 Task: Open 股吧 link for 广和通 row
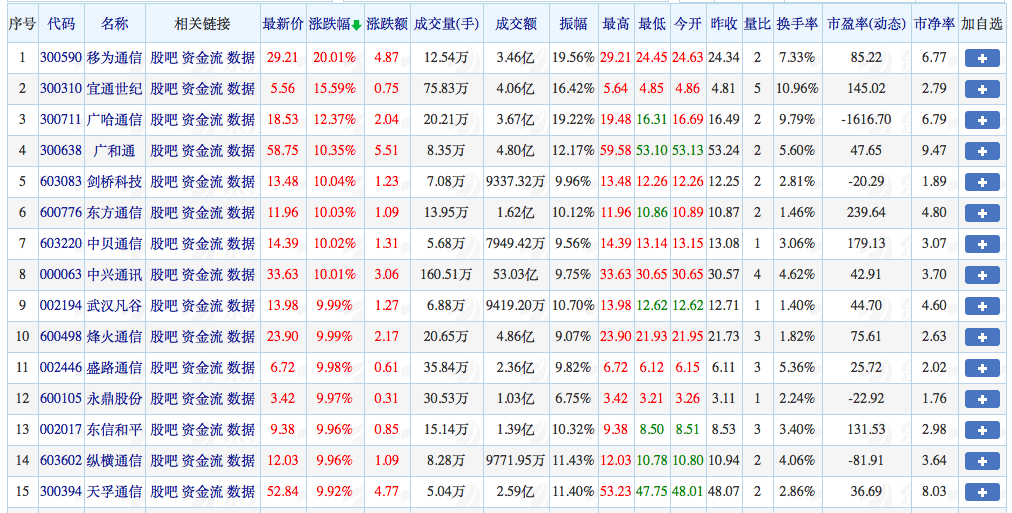point(163,151)
